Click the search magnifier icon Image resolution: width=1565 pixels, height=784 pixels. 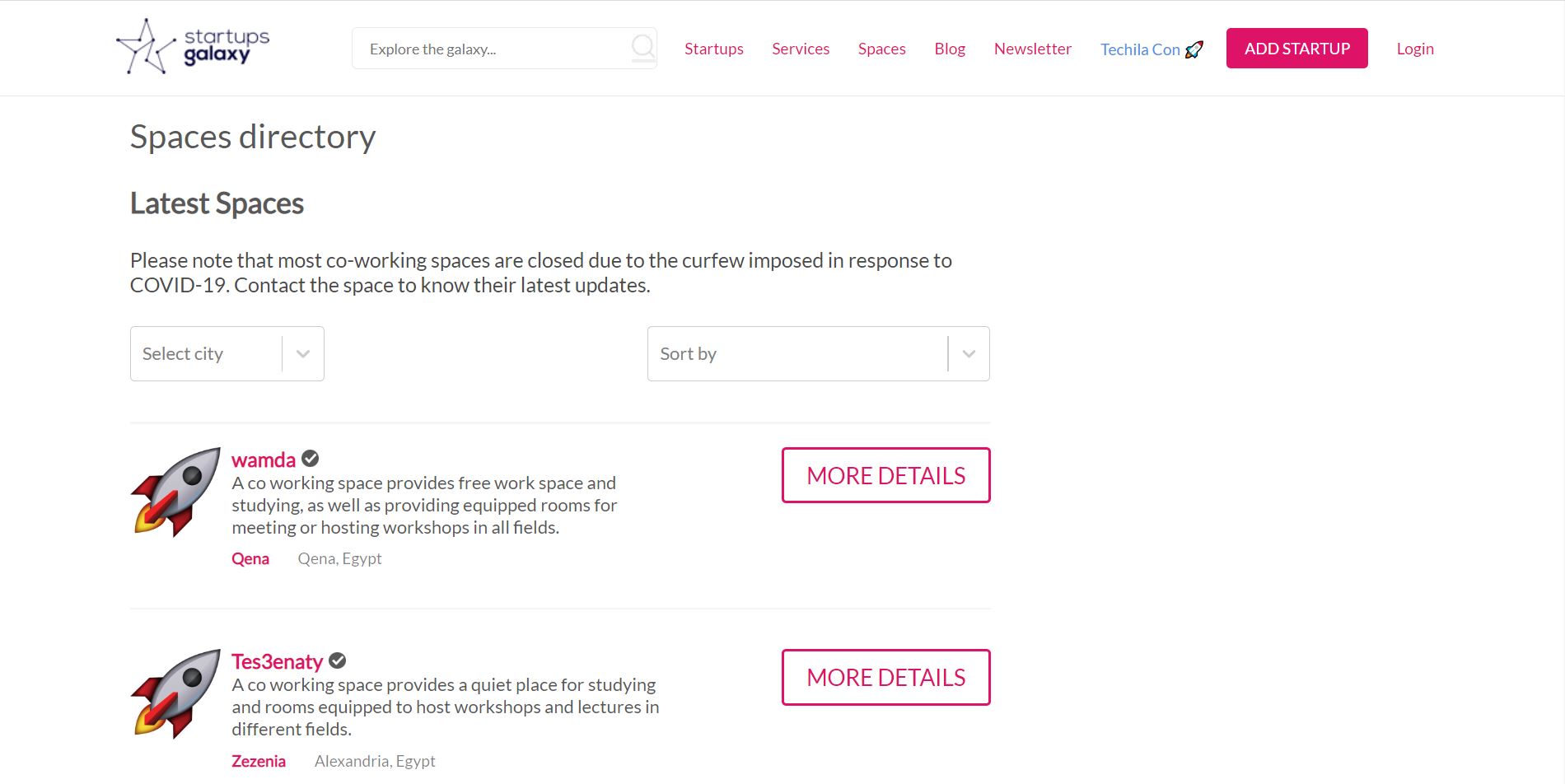tap(642, 47)
